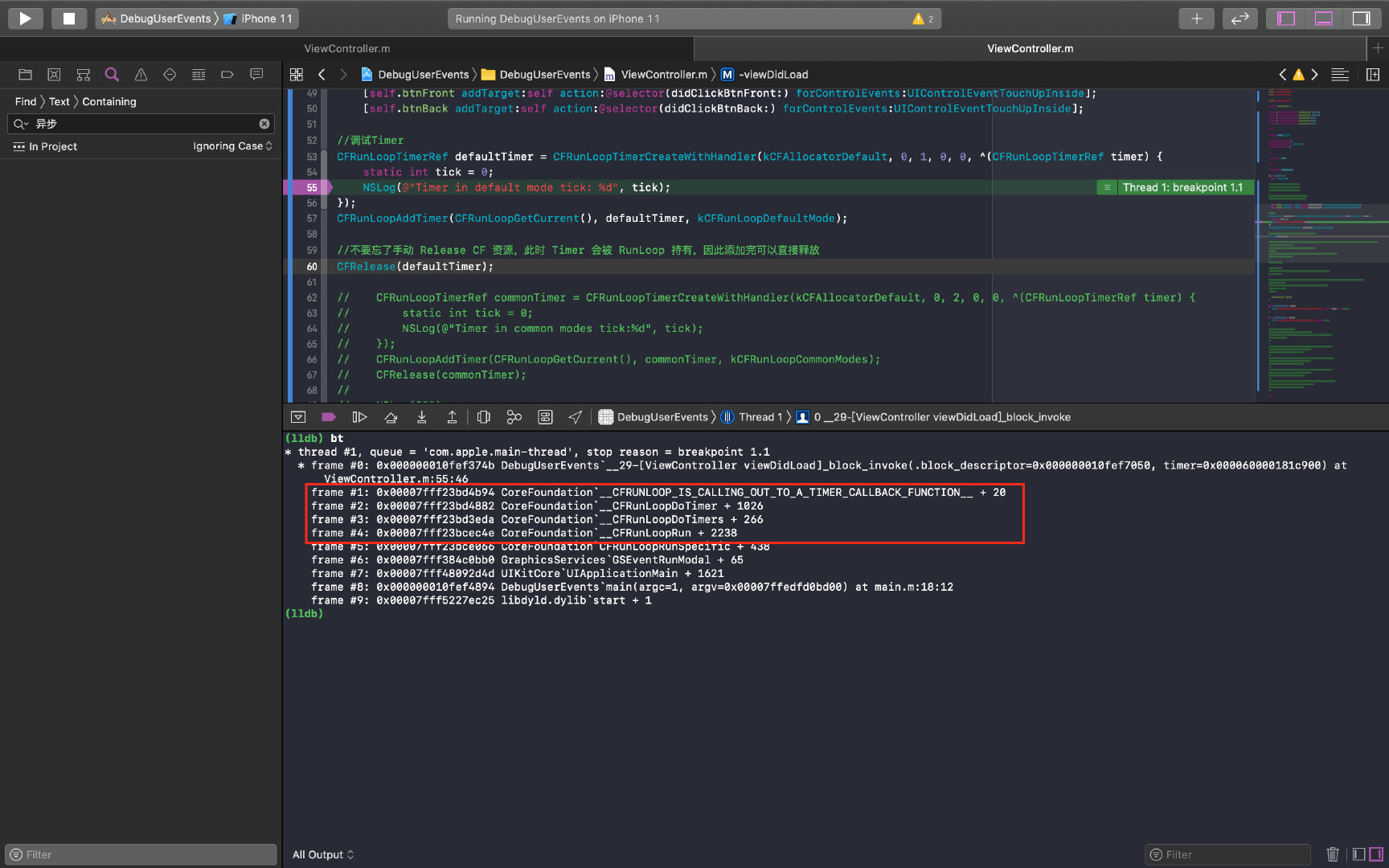The height and width of the screenshot is (868, 1389).
Task: Click the Run (play) button
Action: (25, 18)
